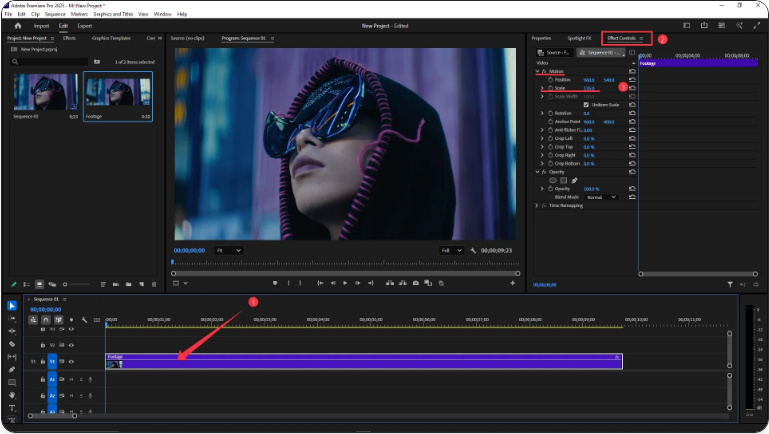The image size is (769, 434).
Task: Toggle Uniform Scale checkbox
Action: coord(587,104)
